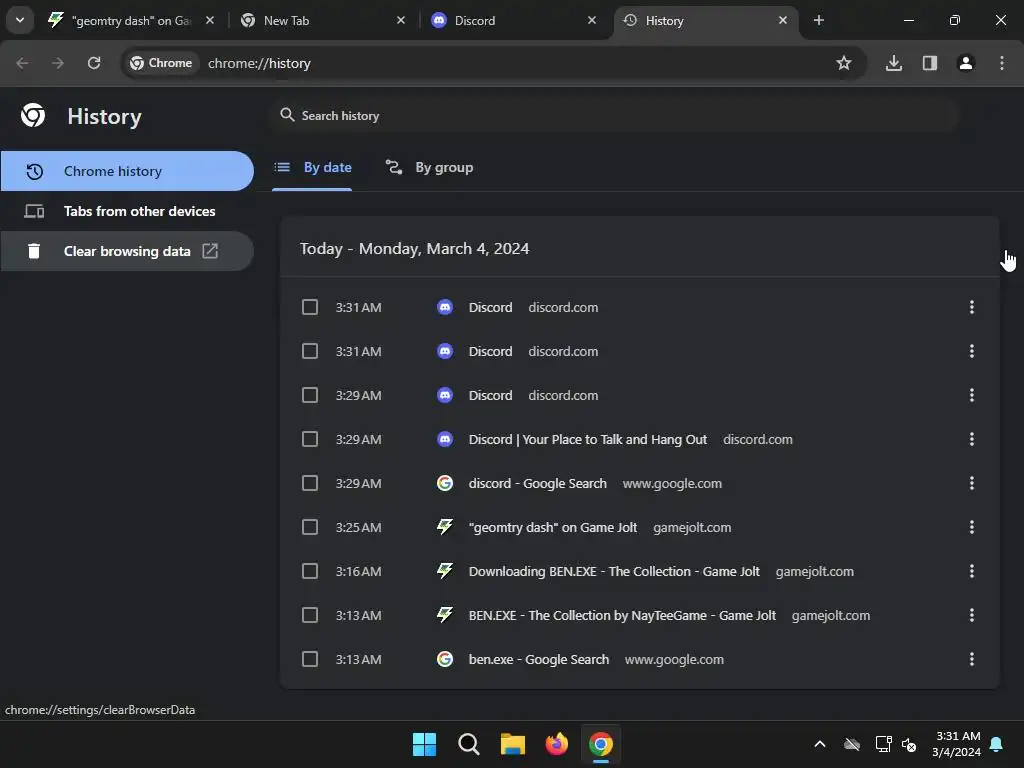
Task: Click Chrome icon in the taskbar
Action: click(601, 744)
